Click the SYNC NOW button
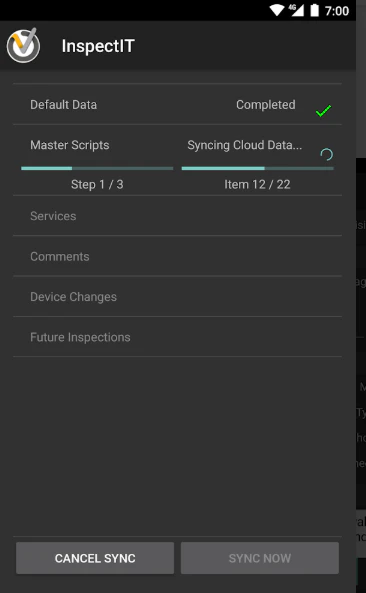This screenshot has height=593, width=366. [x=260, y=558]
